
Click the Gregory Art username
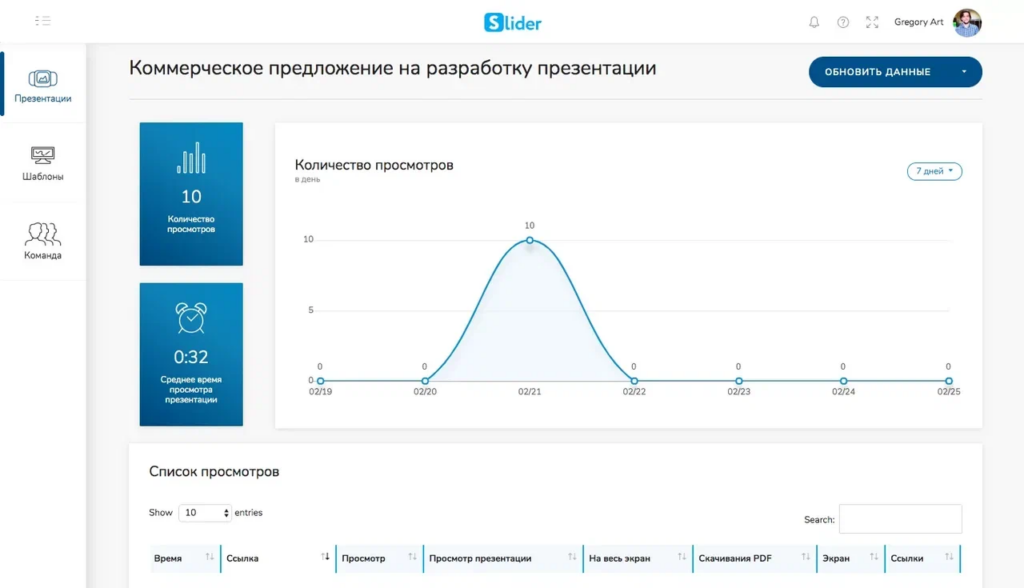[918, 22]
